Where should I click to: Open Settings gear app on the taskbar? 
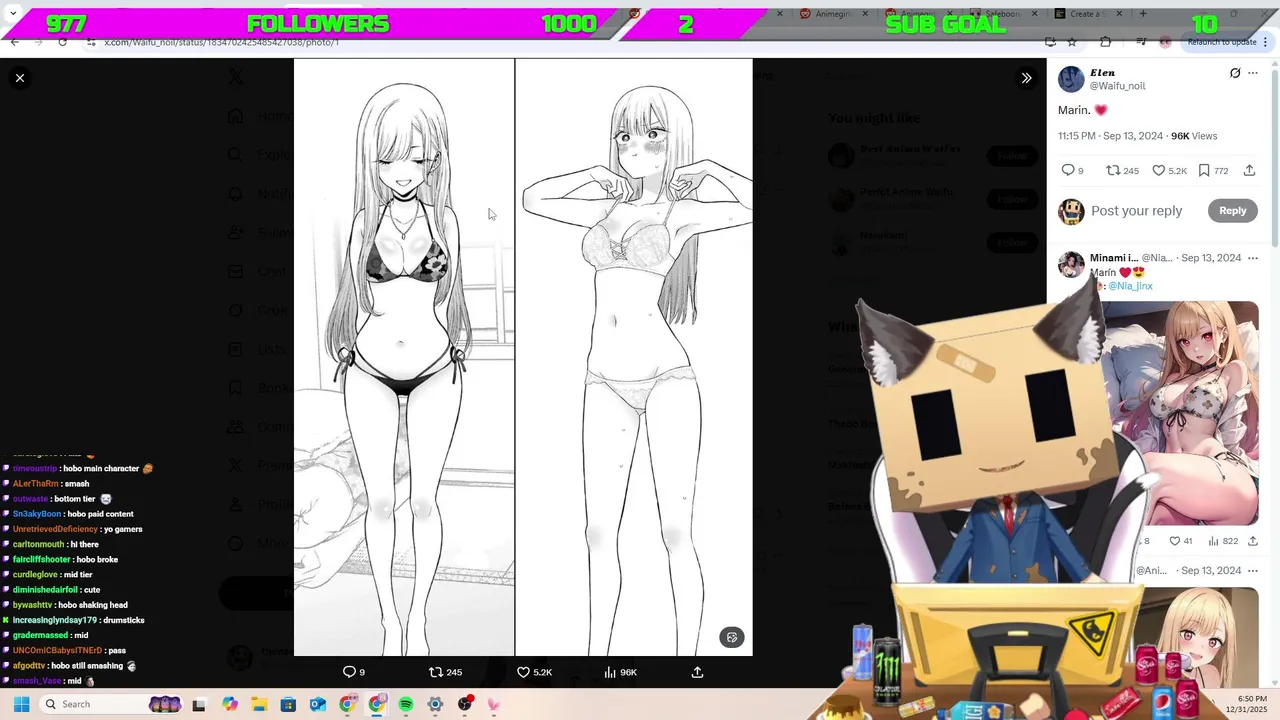click(x=435, y=704)
